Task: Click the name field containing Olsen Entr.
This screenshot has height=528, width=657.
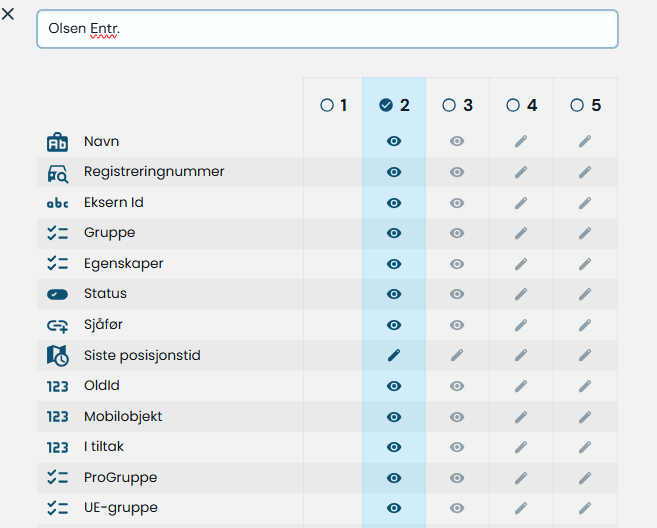Action: (x=327, y=29)
